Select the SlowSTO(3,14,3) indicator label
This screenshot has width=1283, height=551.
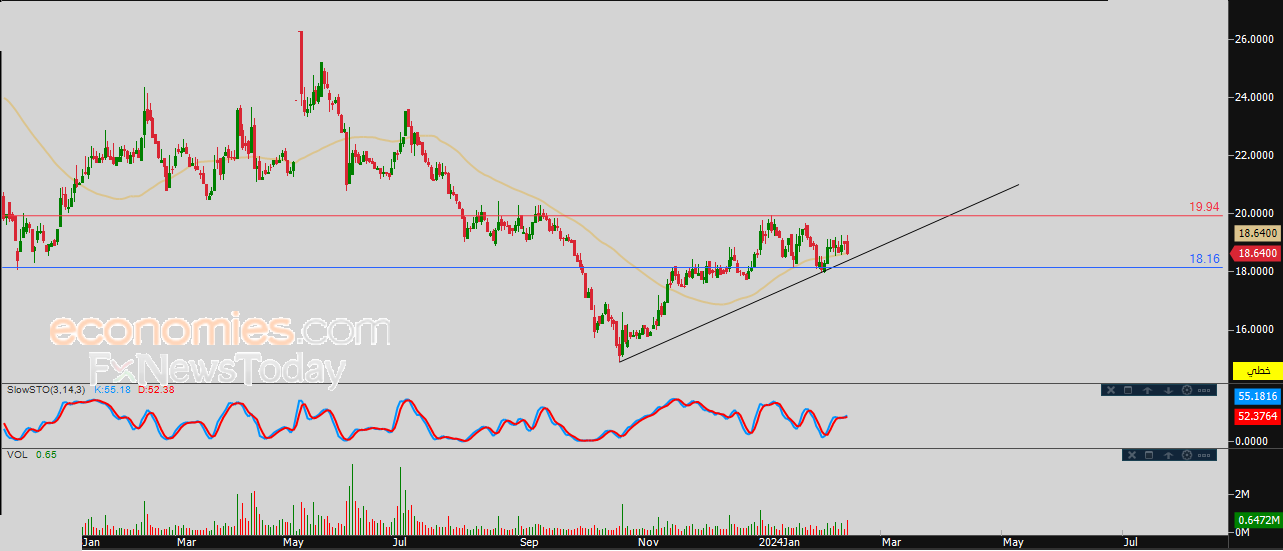click(48, 389)
